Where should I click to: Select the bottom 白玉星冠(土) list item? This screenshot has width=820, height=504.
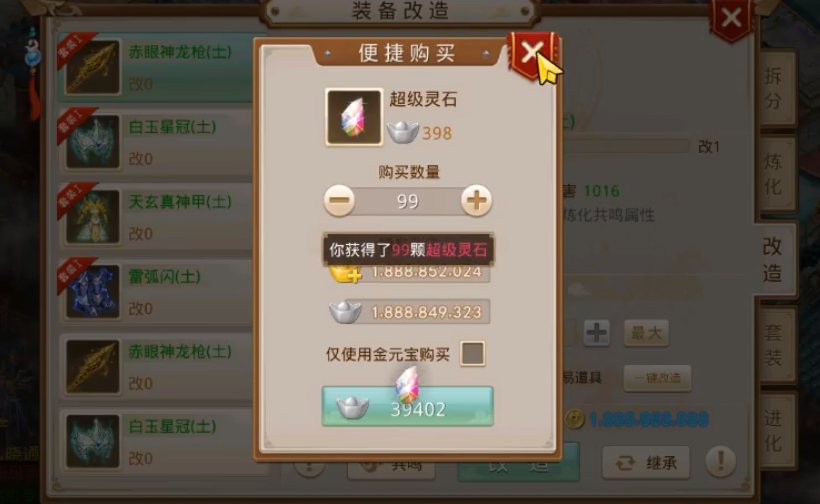(x=157, y=441)
